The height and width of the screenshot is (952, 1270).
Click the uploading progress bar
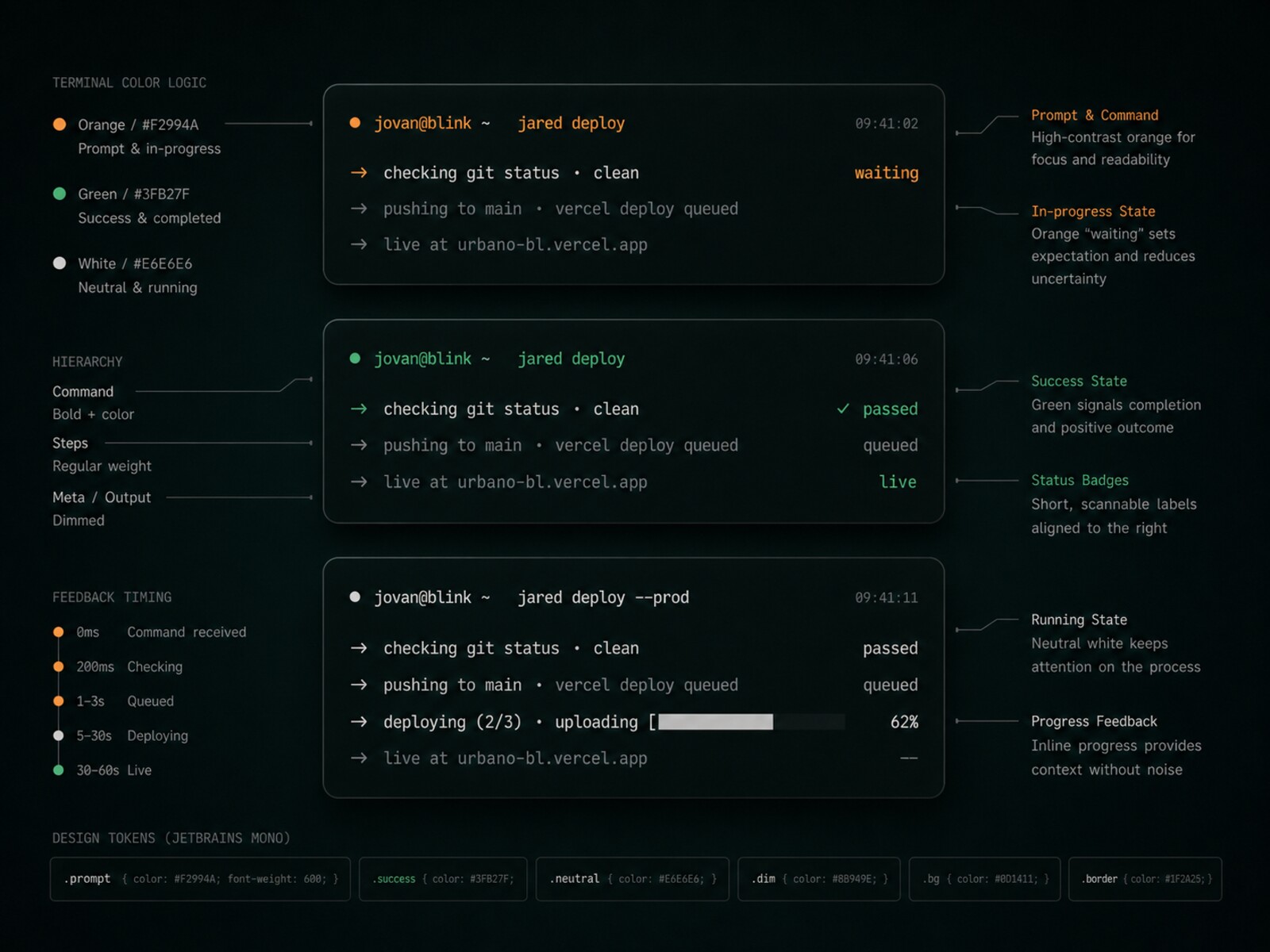pos(752,721)
